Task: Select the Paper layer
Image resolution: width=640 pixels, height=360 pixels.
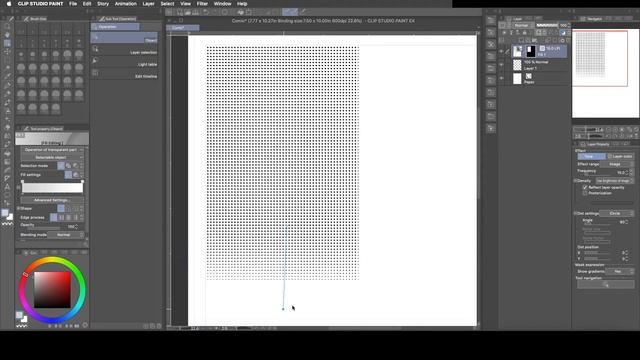Action: (540, 78)
